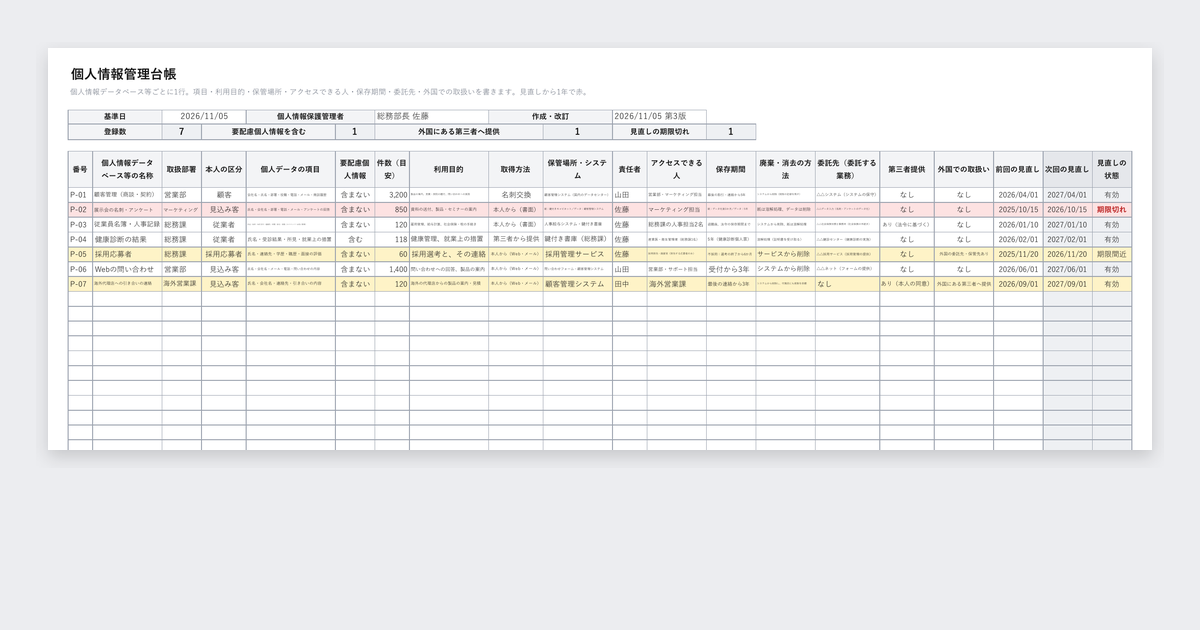Select the あり（本人の同意） cell in row P-07
Viewport: 1200px width, 630px height.
[x=907, y=284]
